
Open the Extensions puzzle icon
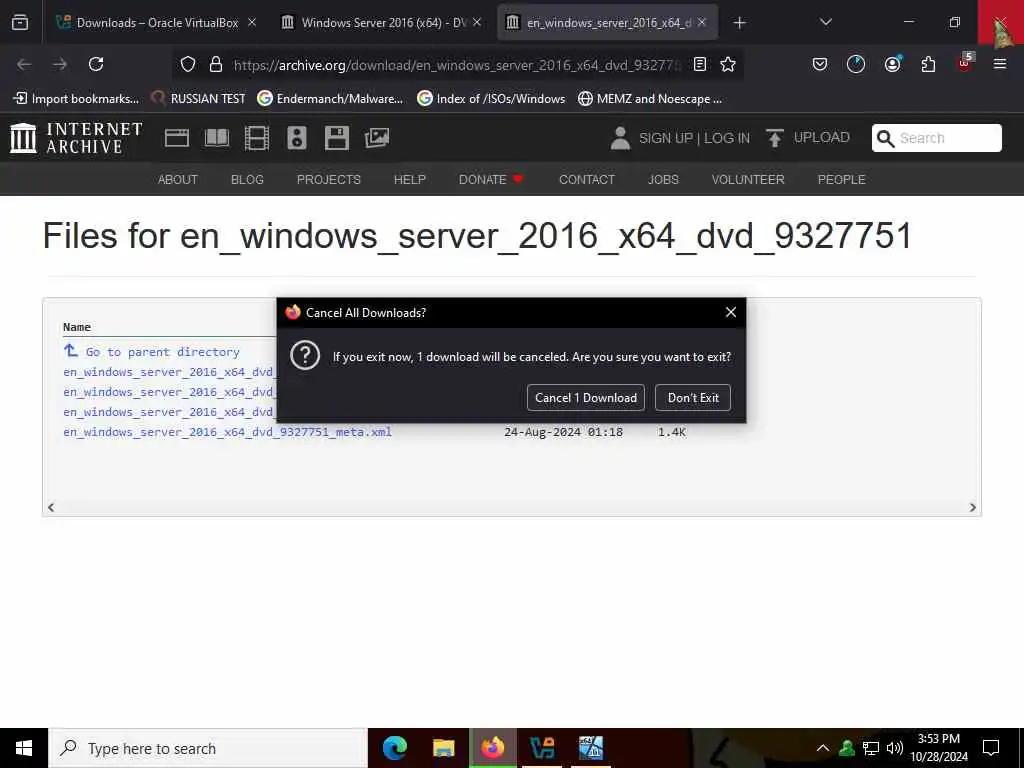click(x=928, y=64)
